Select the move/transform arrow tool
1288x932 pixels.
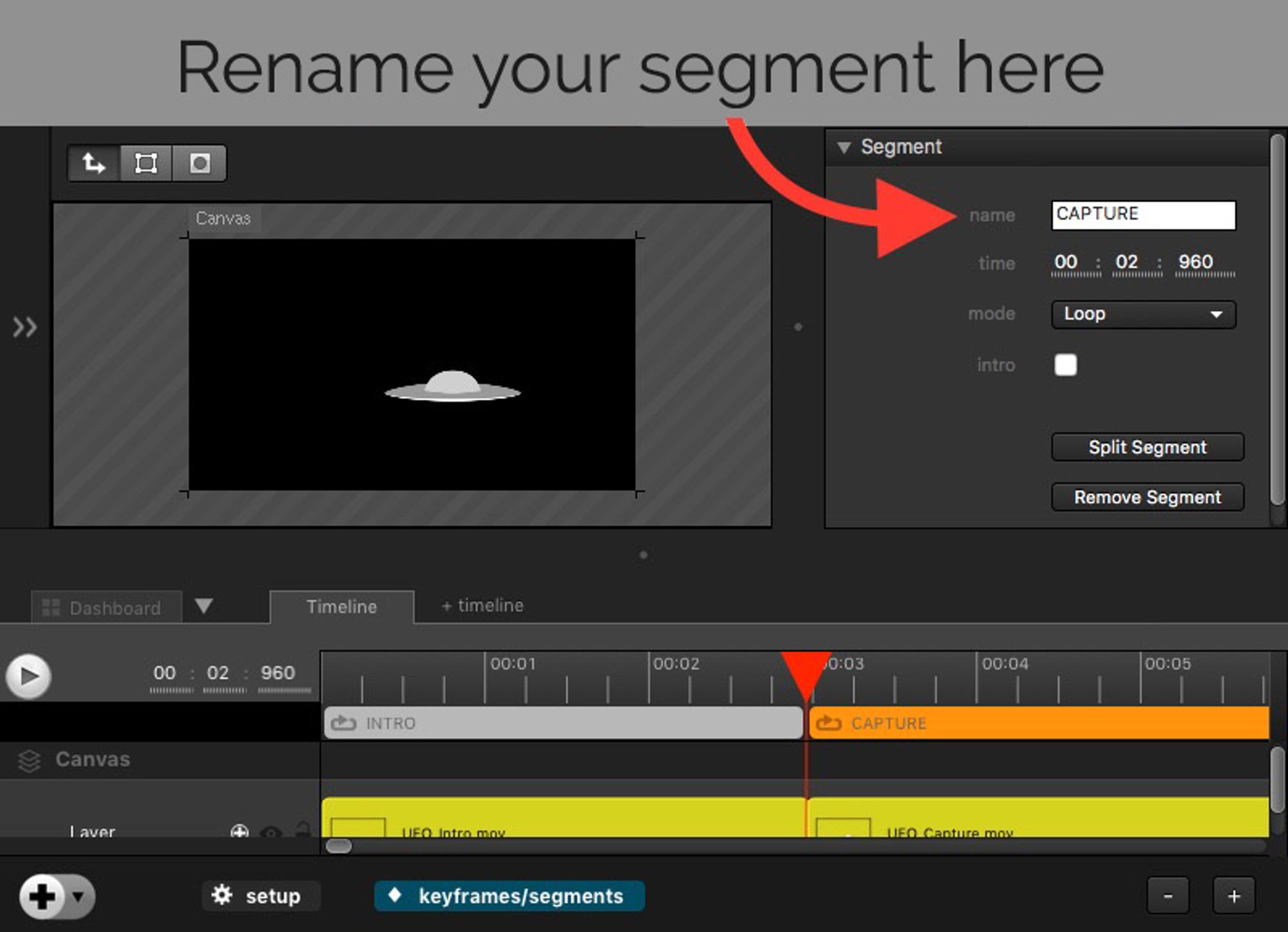[94, 164]
